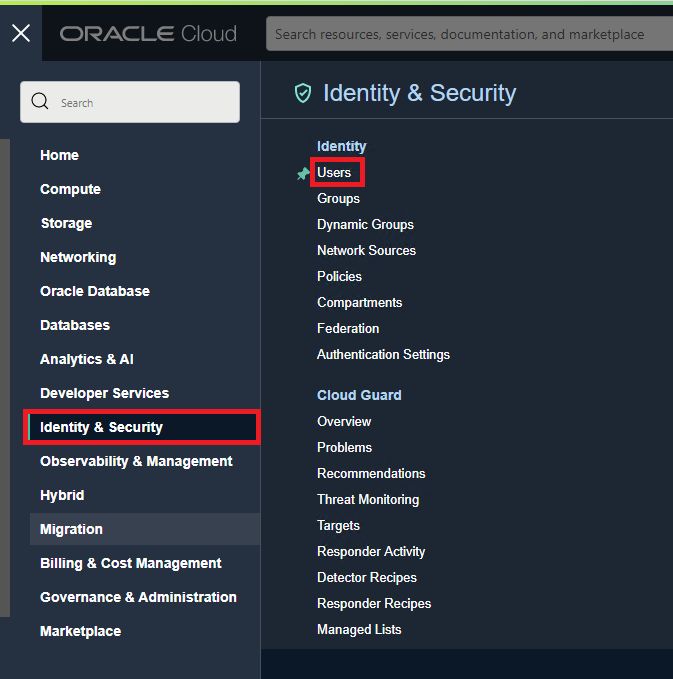
Task: Open the Hybrid category
Action: (x=62, y=495)
